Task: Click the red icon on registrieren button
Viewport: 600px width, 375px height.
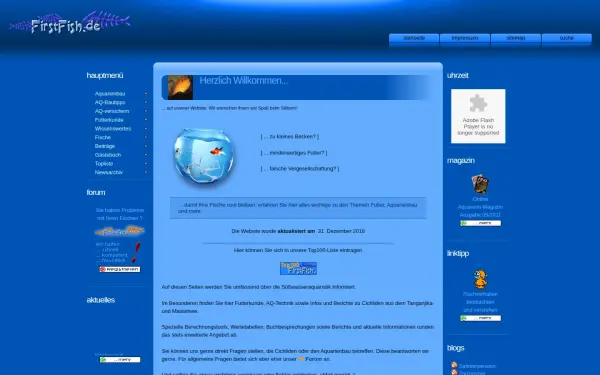Action: coord(103,269)
